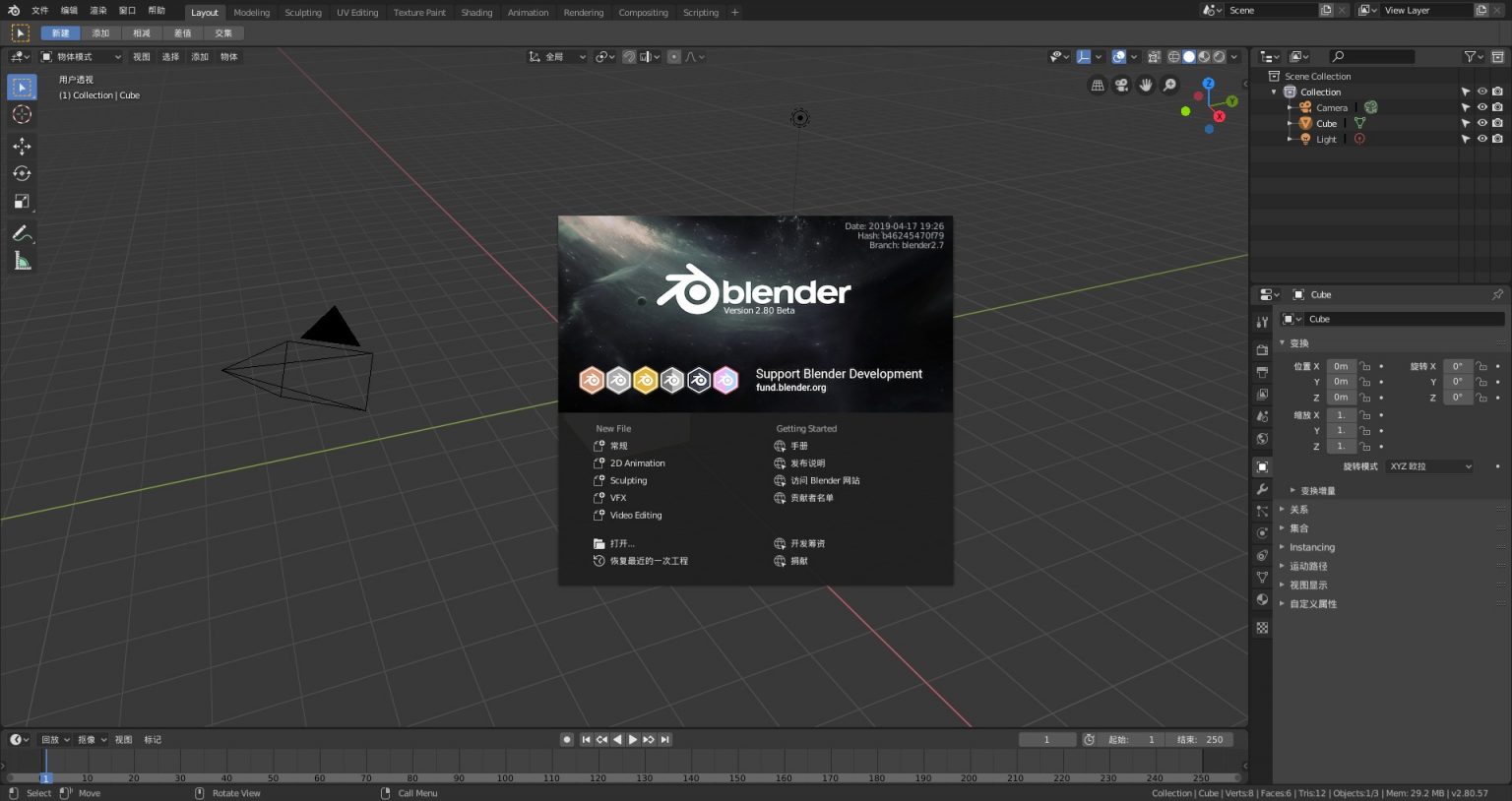
Task: Select the Annotate pencil tool
Action: coord(22,234)
